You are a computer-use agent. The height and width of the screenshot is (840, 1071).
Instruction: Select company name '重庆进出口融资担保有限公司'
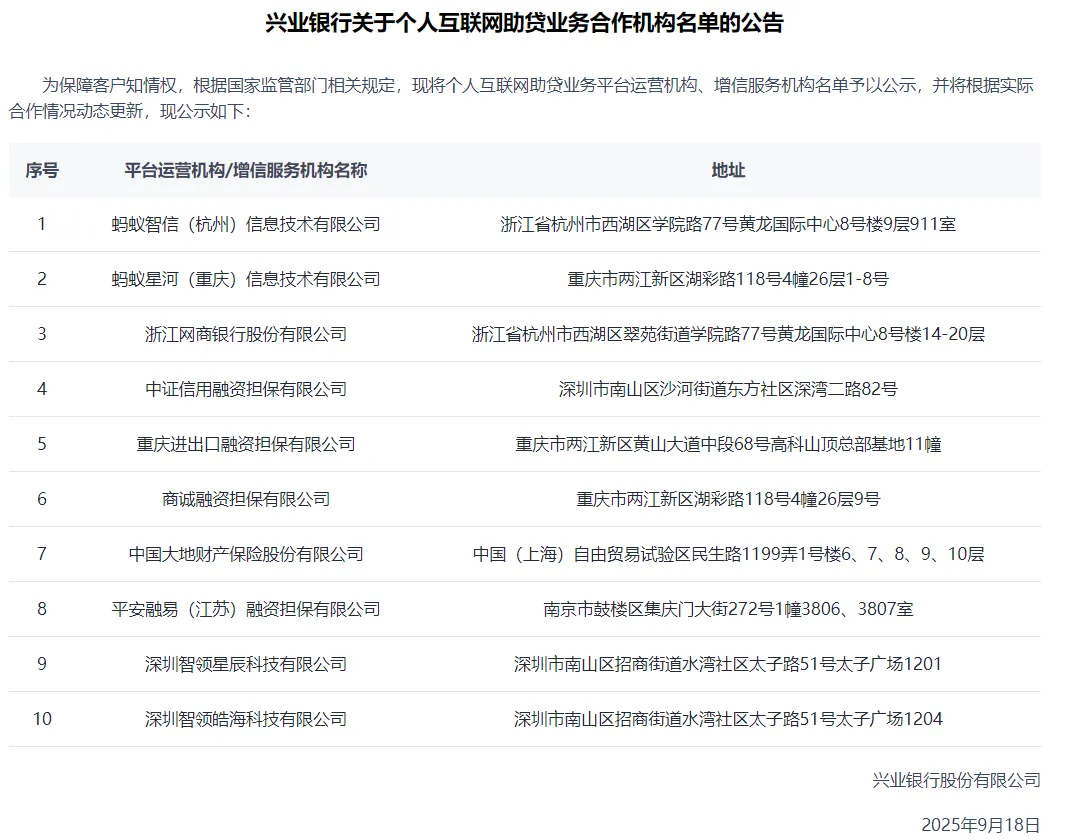[x=246, y=444]
